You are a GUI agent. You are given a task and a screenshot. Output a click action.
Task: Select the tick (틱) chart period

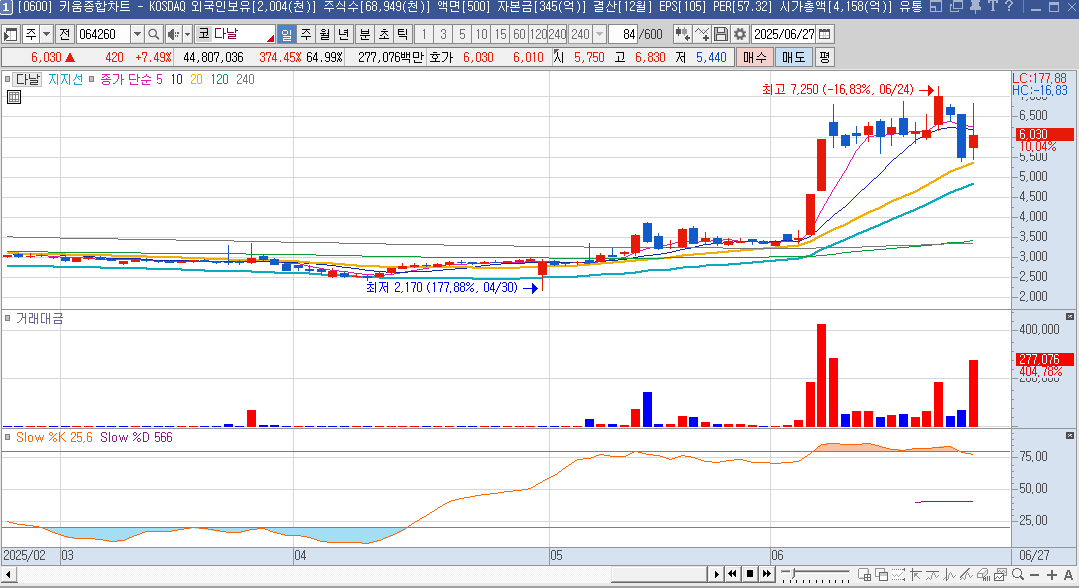pyautogui.click(x=403, y=34)
